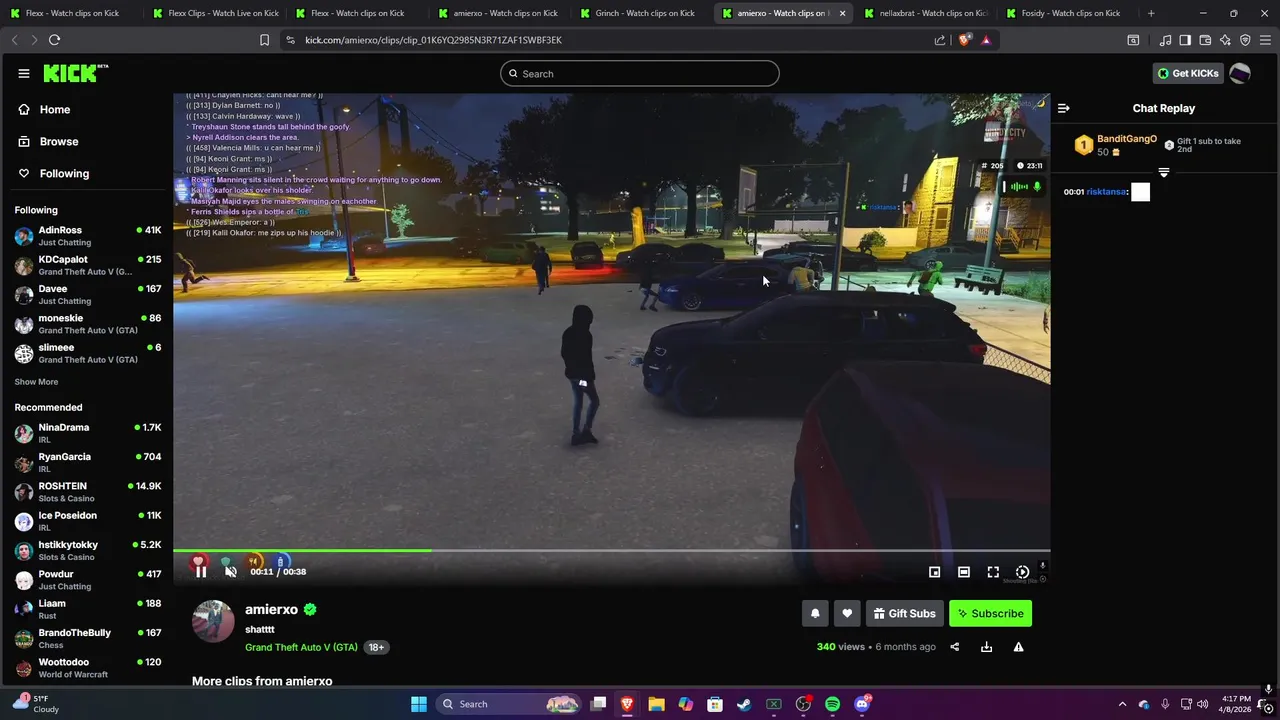Focus the Kick search field
This screenshot has height=720, width=1280.
click(639, 73)
